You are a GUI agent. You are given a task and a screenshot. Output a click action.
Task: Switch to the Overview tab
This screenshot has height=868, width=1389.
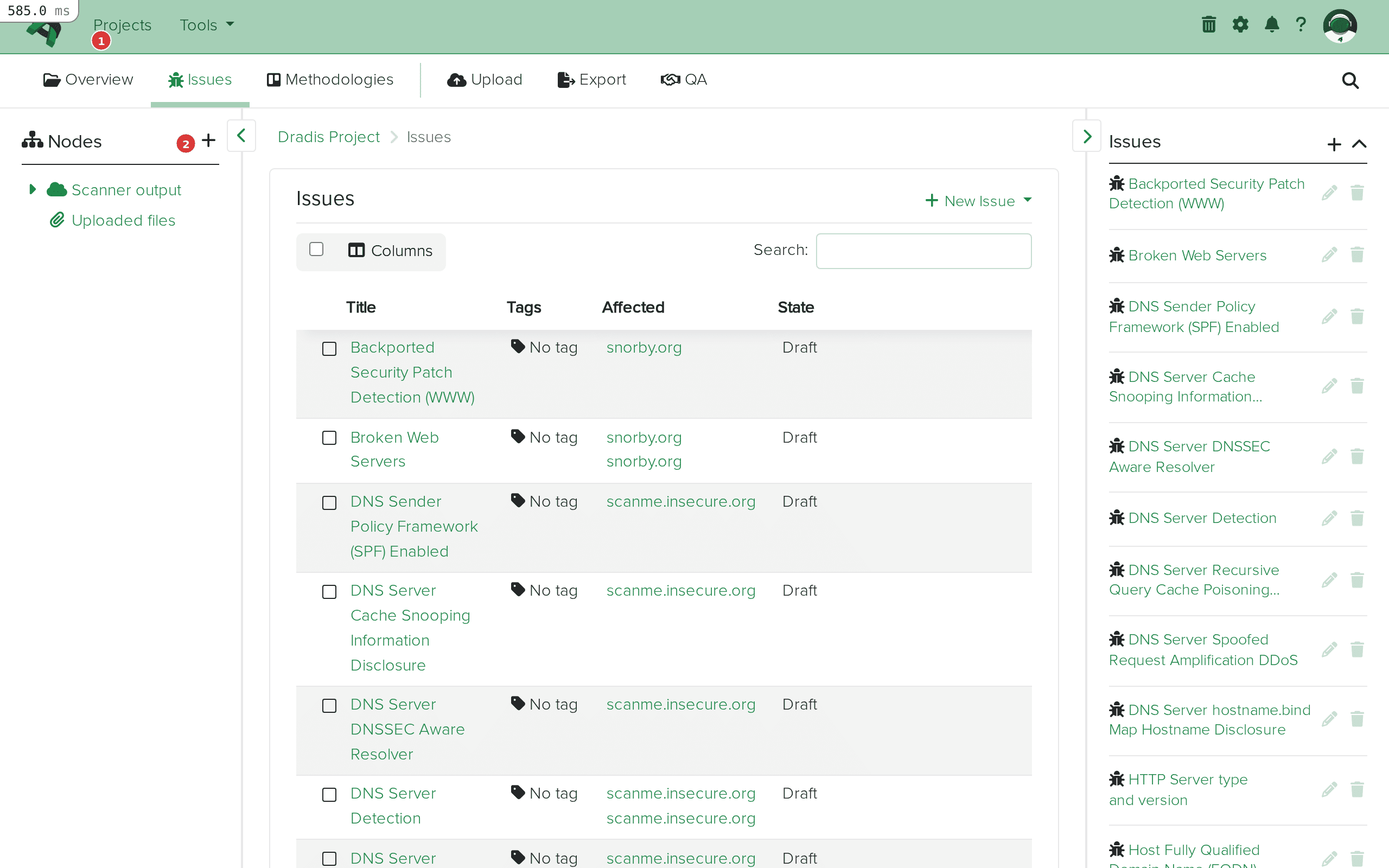(87, 80)
